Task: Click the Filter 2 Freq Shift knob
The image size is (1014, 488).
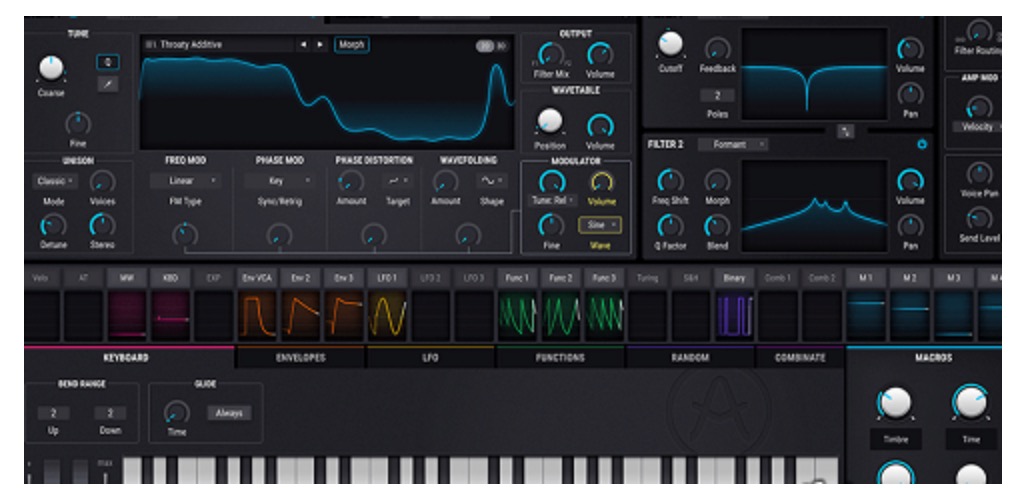Action: coord(670,181)
